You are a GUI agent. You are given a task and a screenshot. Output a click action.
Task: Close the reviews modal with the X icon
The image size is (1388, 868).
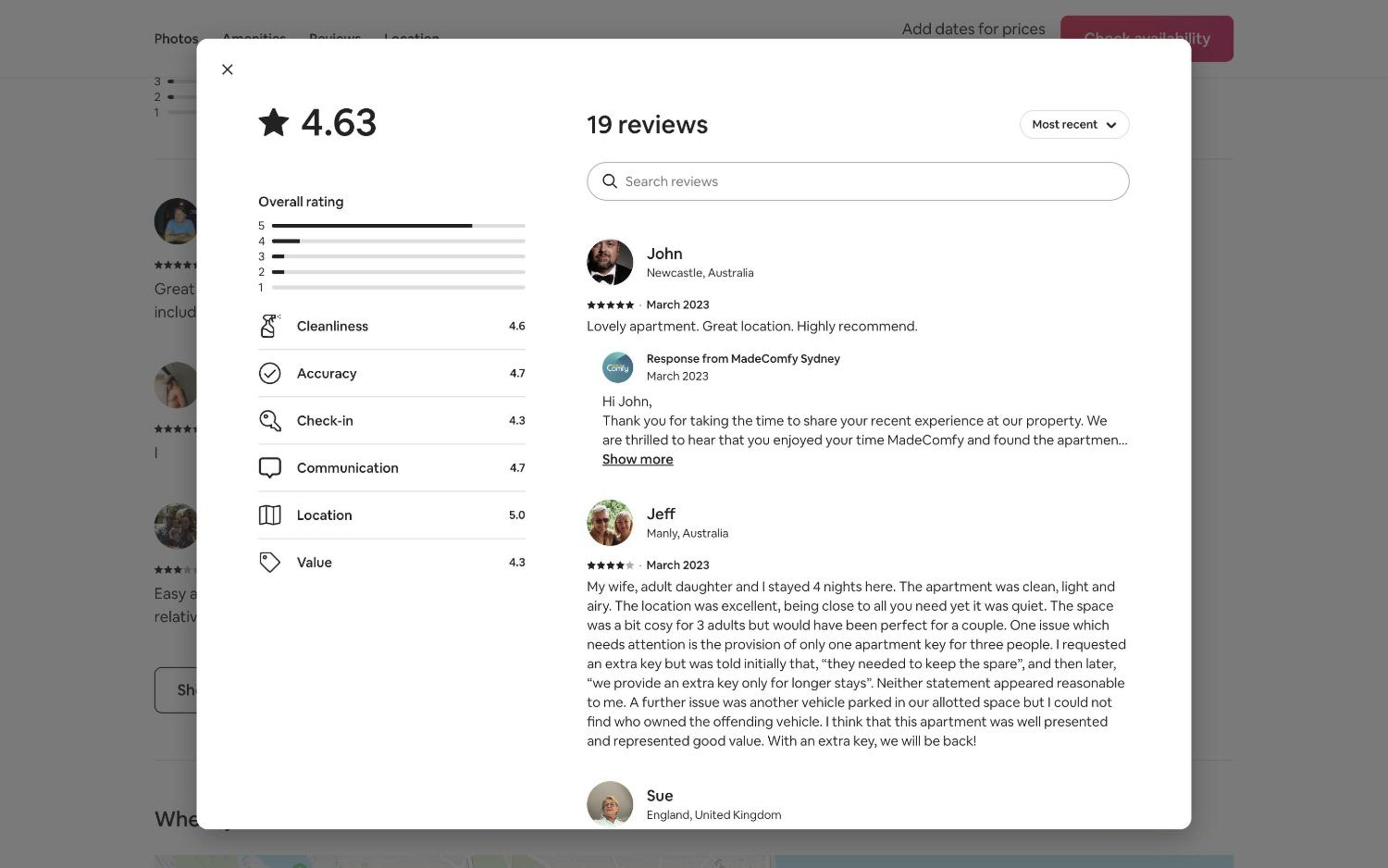click(x=227, y=69)
